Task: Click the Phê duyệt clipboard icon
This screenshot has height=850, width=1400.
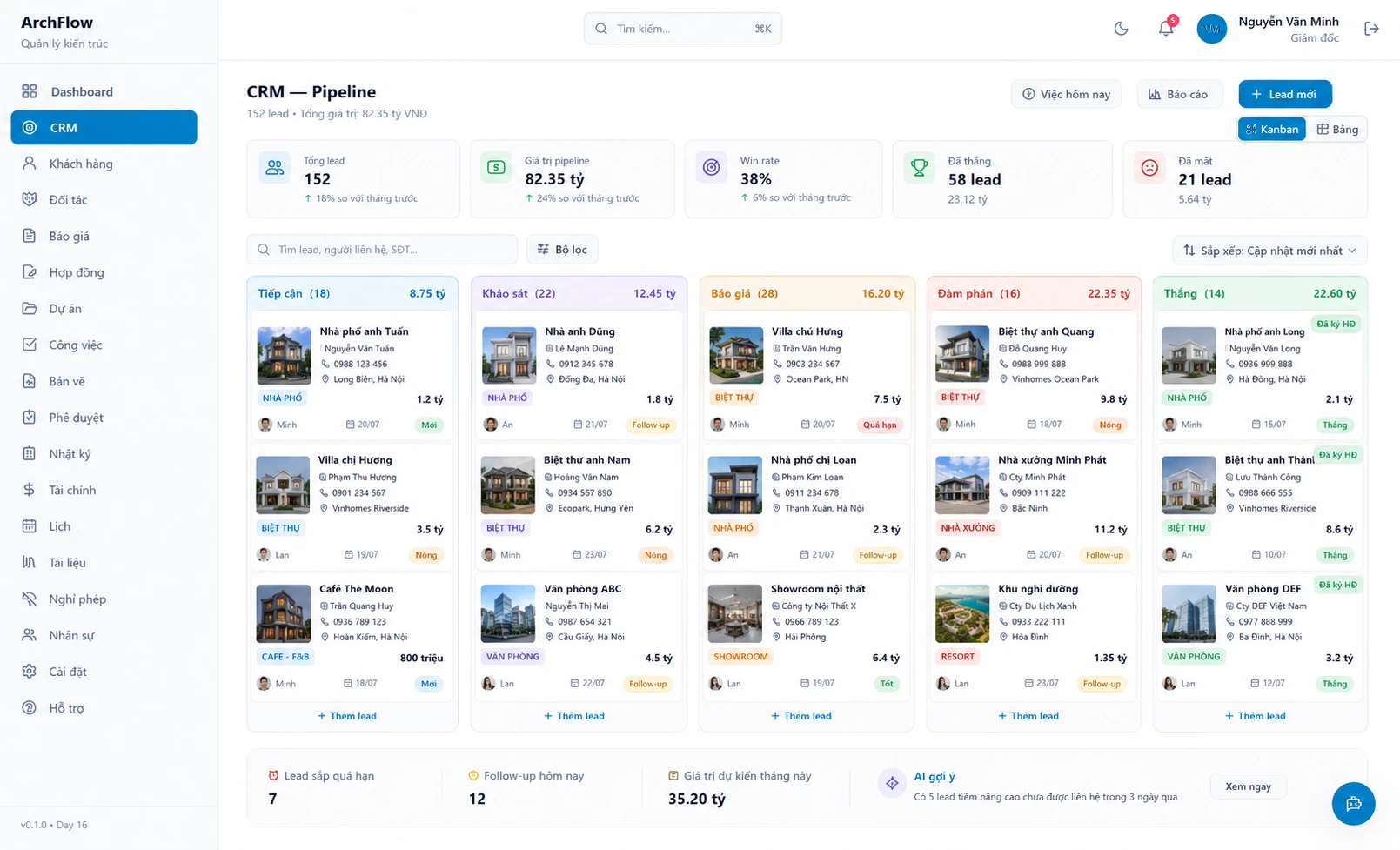Action: [x=30, y=418]
